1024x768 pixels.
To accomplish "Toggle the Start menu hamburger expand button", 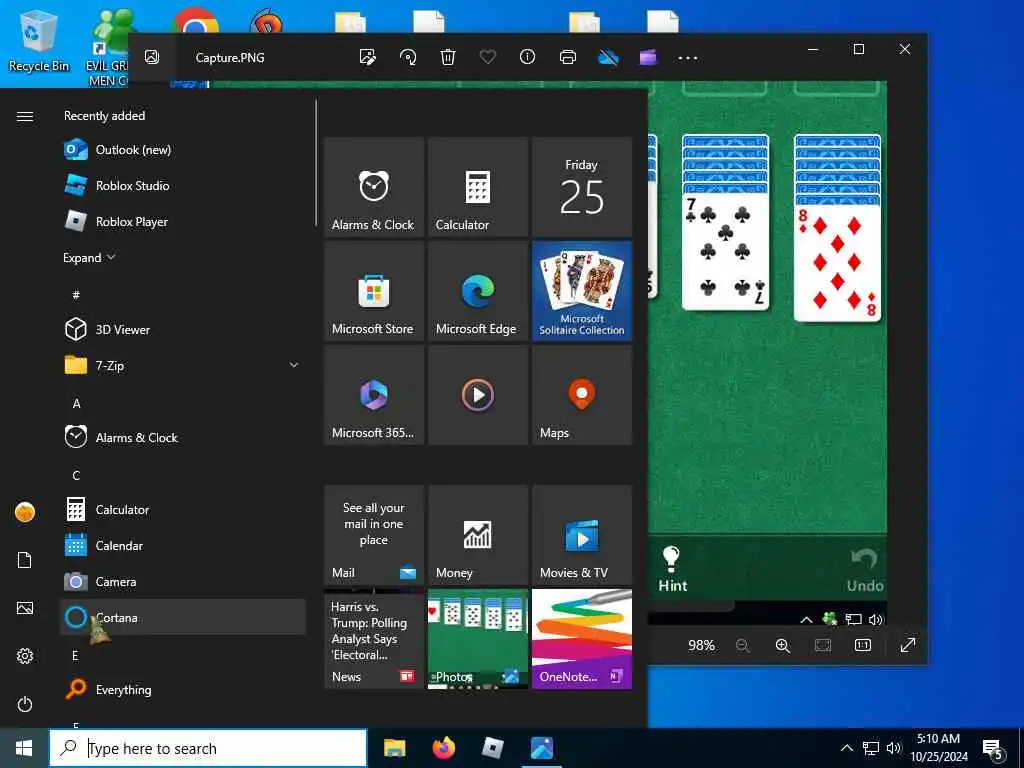I will pyautogui.click(x=25, y=116).
